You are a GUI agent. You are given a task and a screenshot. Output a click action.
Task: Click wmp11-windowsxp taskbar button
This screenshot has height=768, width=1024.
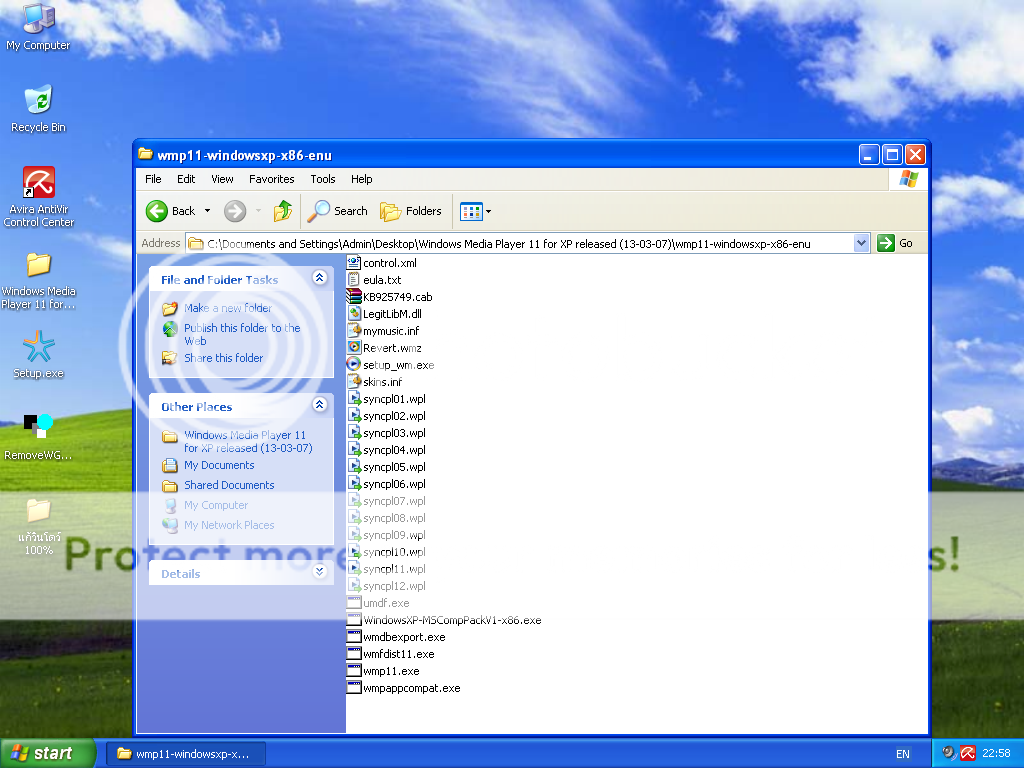tap(185, 754)
